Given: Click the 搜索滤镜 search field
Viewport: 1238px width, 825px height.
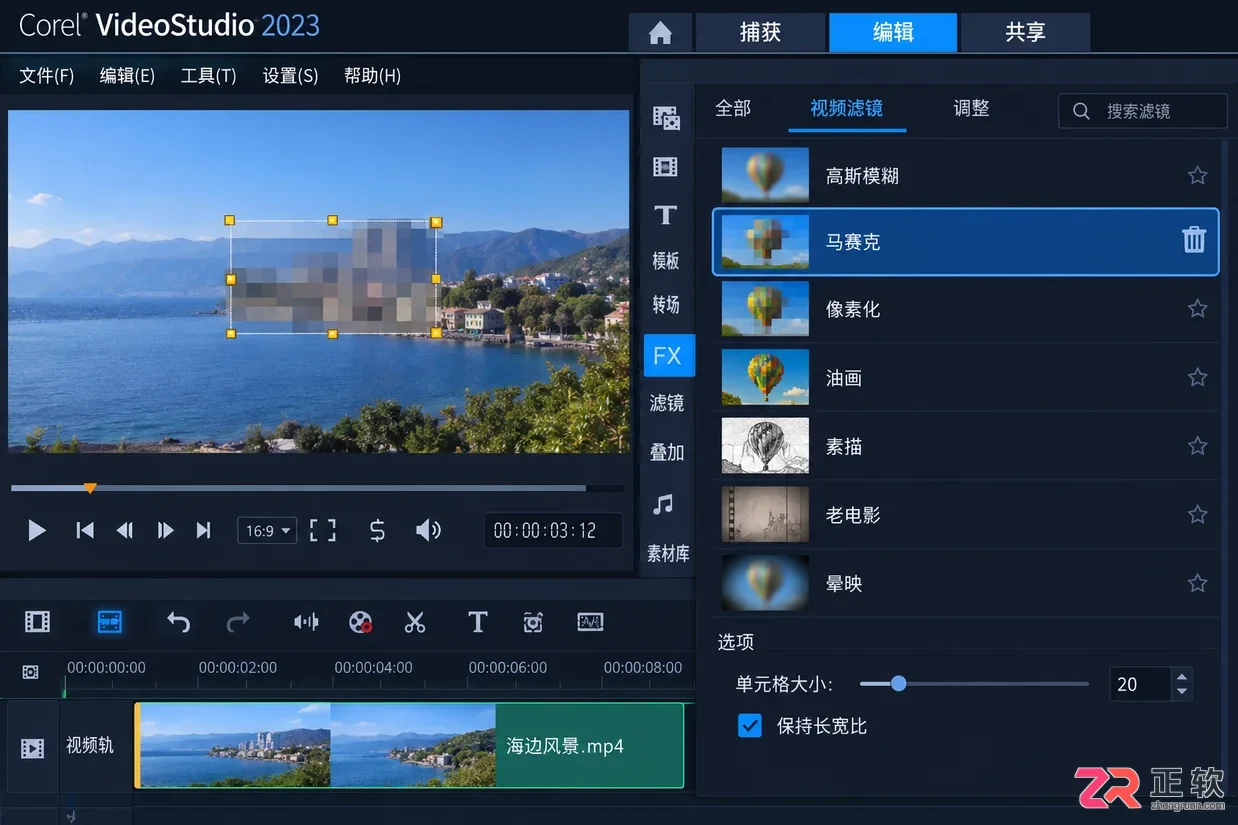Looking at the screenshot, I should [x=1142, y=111].
